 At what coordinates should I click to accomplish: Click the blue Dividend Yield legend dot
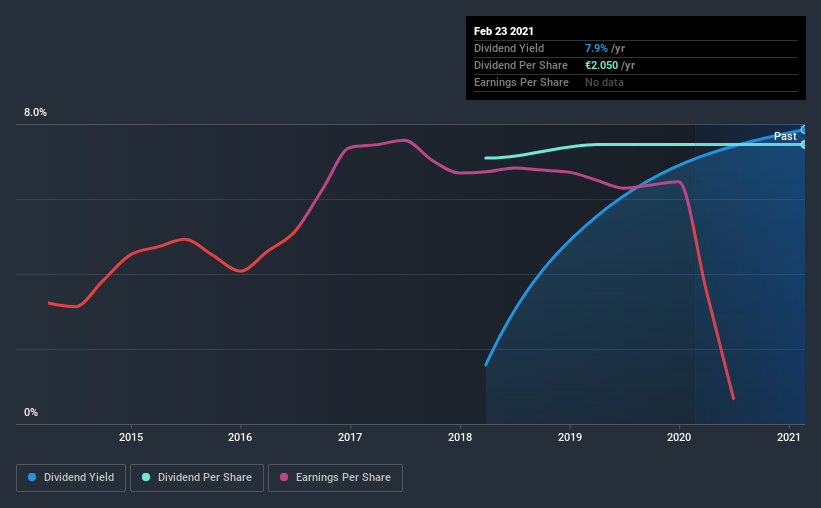(32, 477)
